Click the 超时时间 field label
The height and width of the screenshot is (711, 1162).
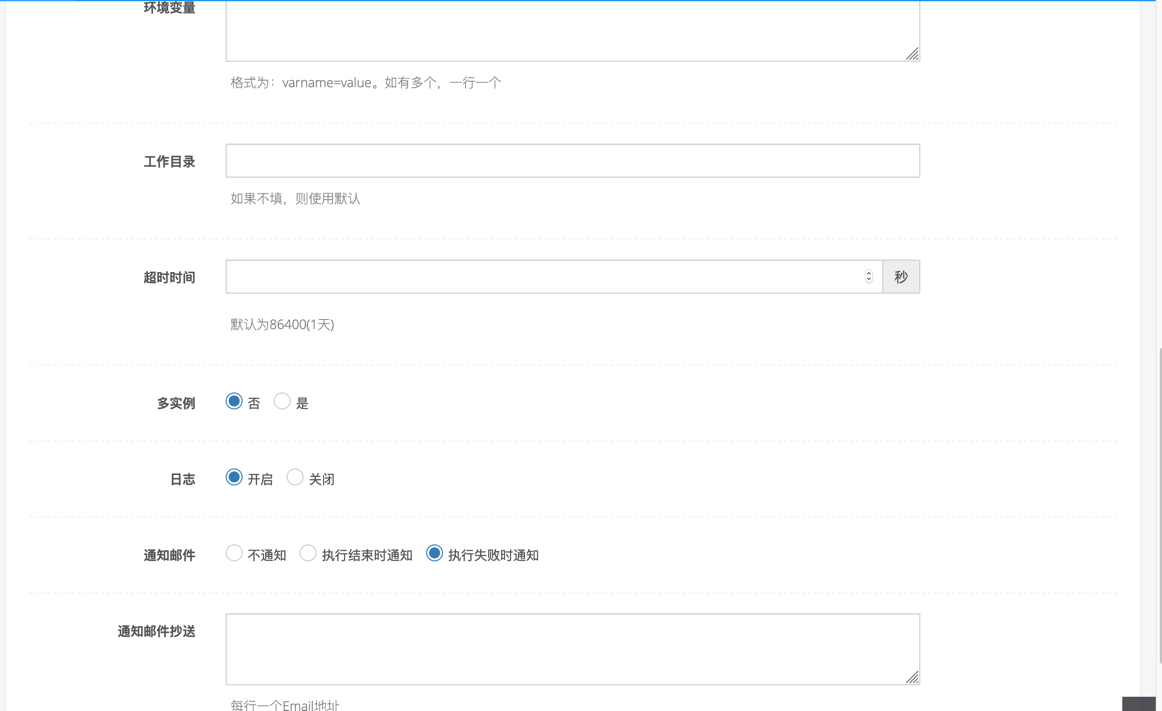coord(170,276)
